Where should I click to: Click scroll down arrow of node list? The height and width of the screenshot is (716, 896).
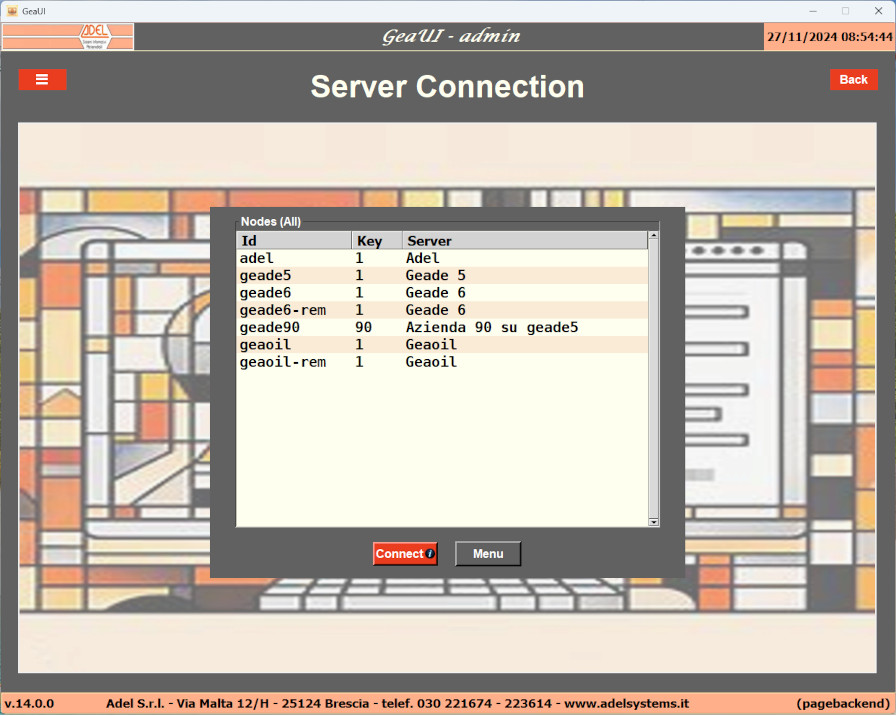654,522
